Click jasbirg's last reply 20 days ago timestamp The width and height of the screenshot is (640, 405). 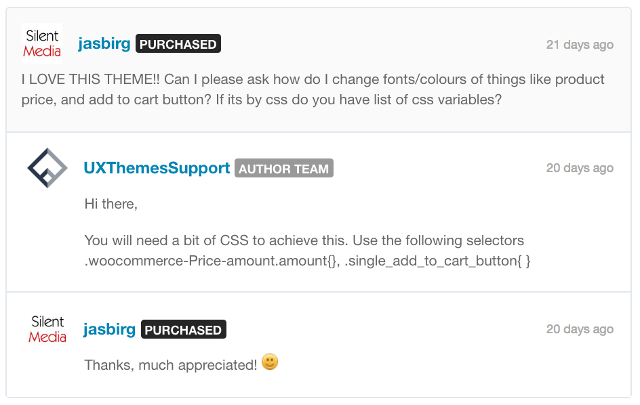coord(580,329)
